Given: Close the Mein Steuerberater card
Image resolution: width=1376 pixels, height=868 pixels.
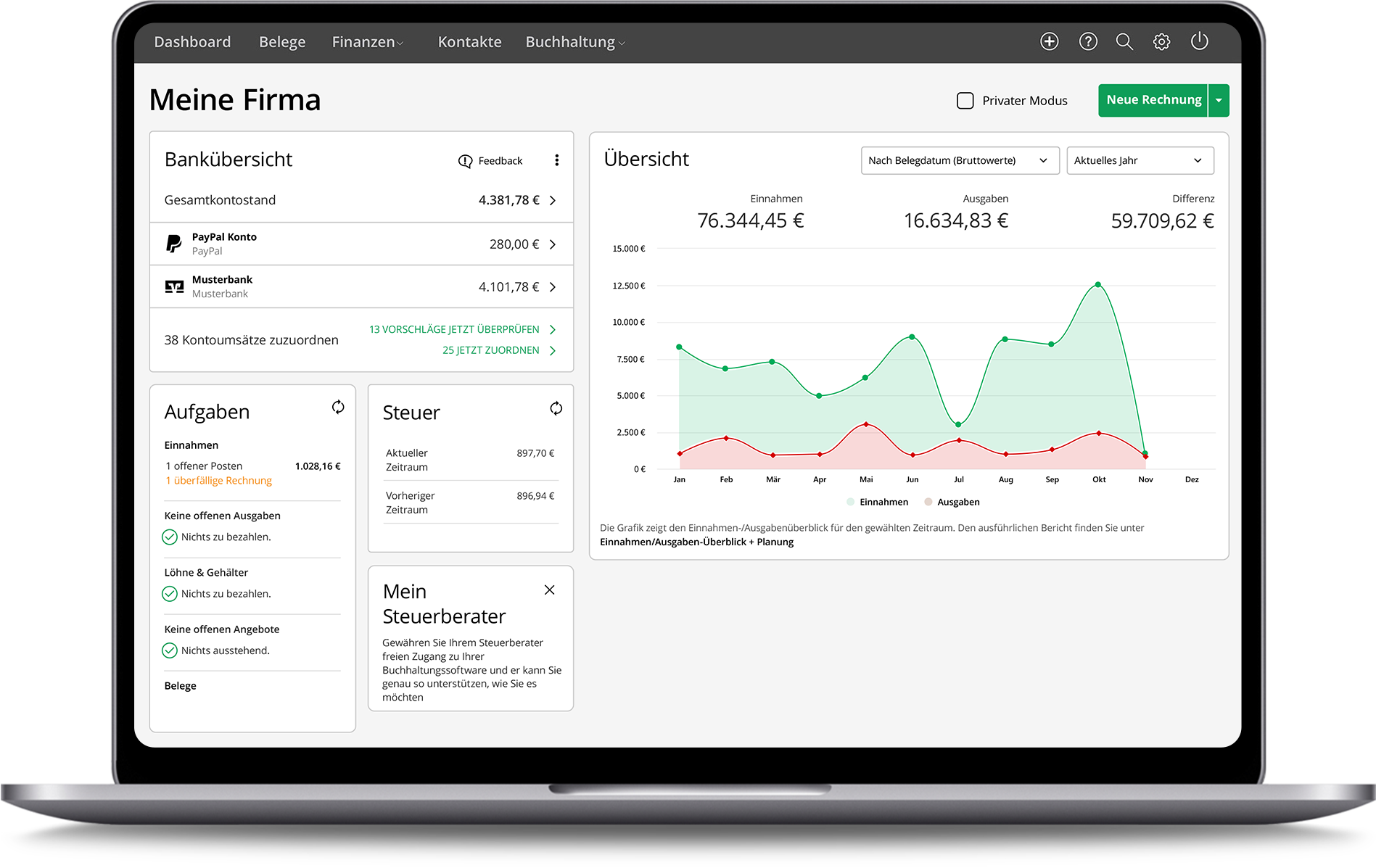Looking at the screenshot, I should [549, 590].
